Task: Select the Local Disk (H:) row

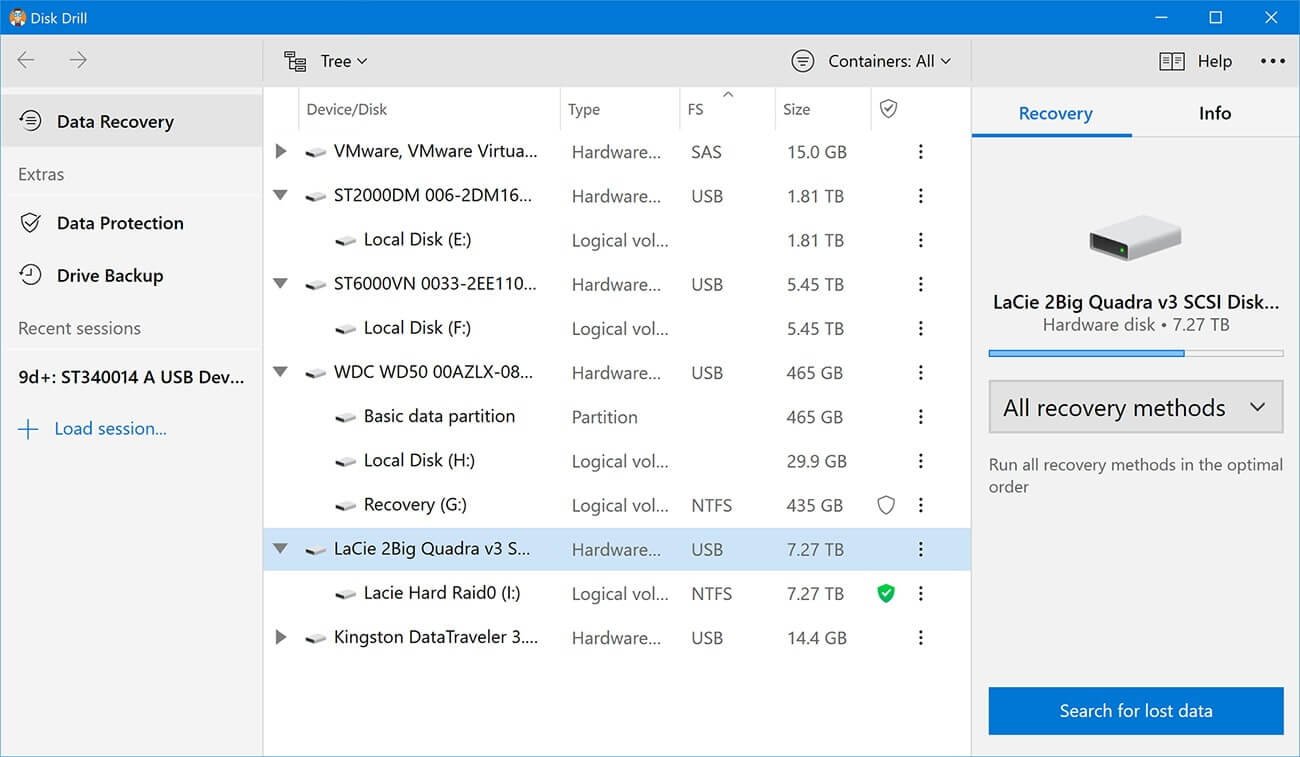Action: 616,461
